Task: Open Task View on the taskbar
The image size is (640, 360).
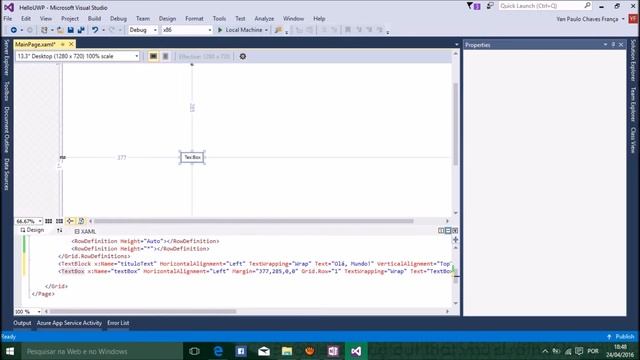Action: tap(195, 351)
